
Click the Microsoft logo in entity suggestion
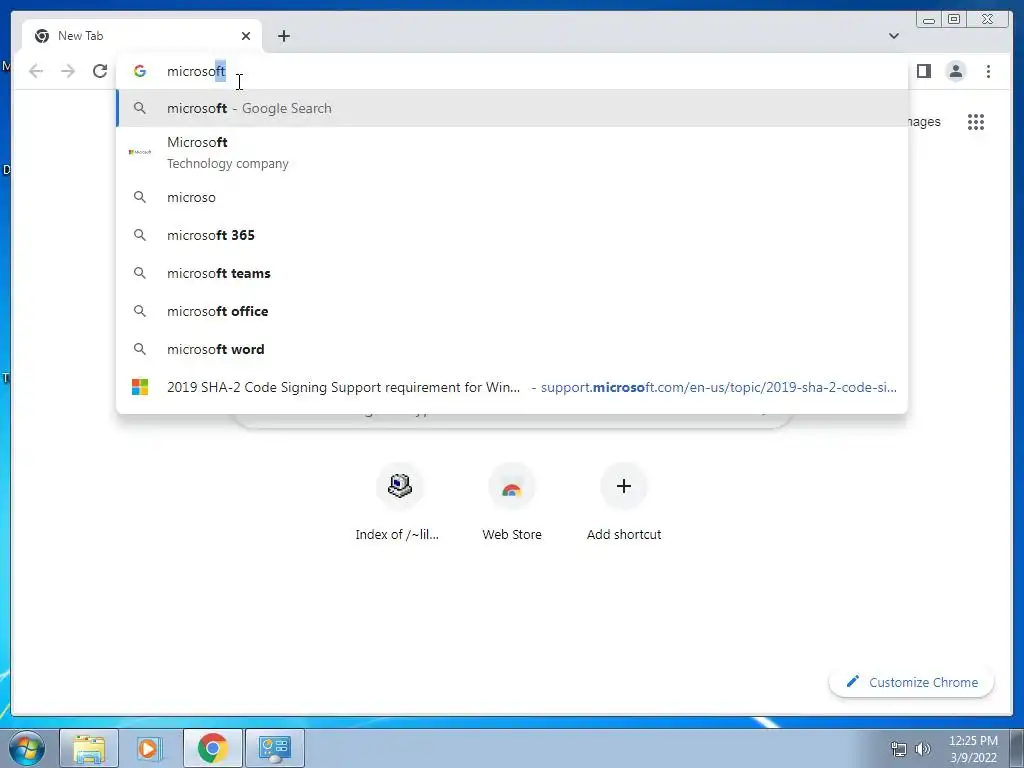[x=140, y=152]
